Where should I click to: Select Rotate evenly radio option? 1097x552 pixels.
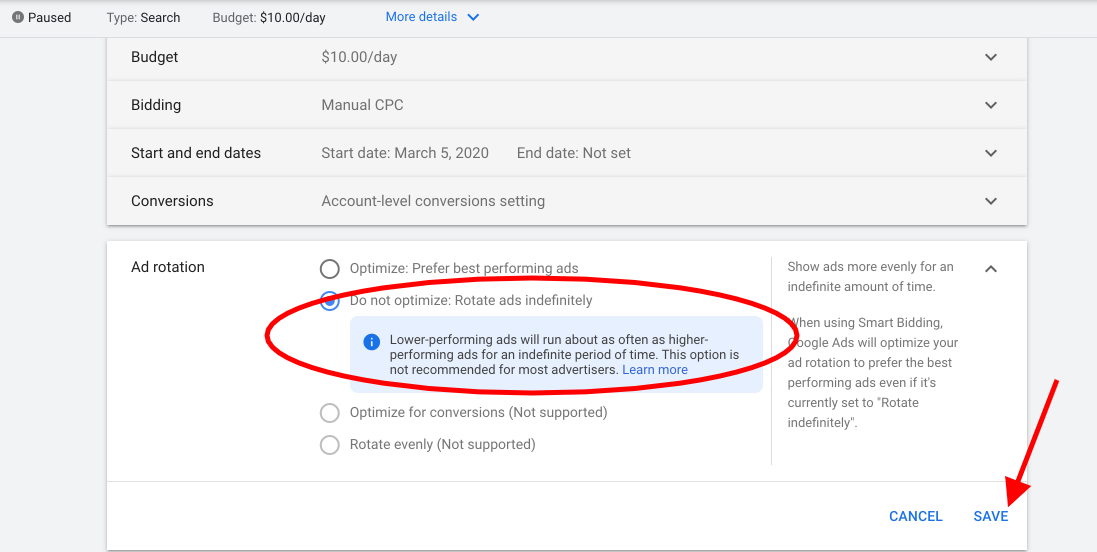pos(330,444)
